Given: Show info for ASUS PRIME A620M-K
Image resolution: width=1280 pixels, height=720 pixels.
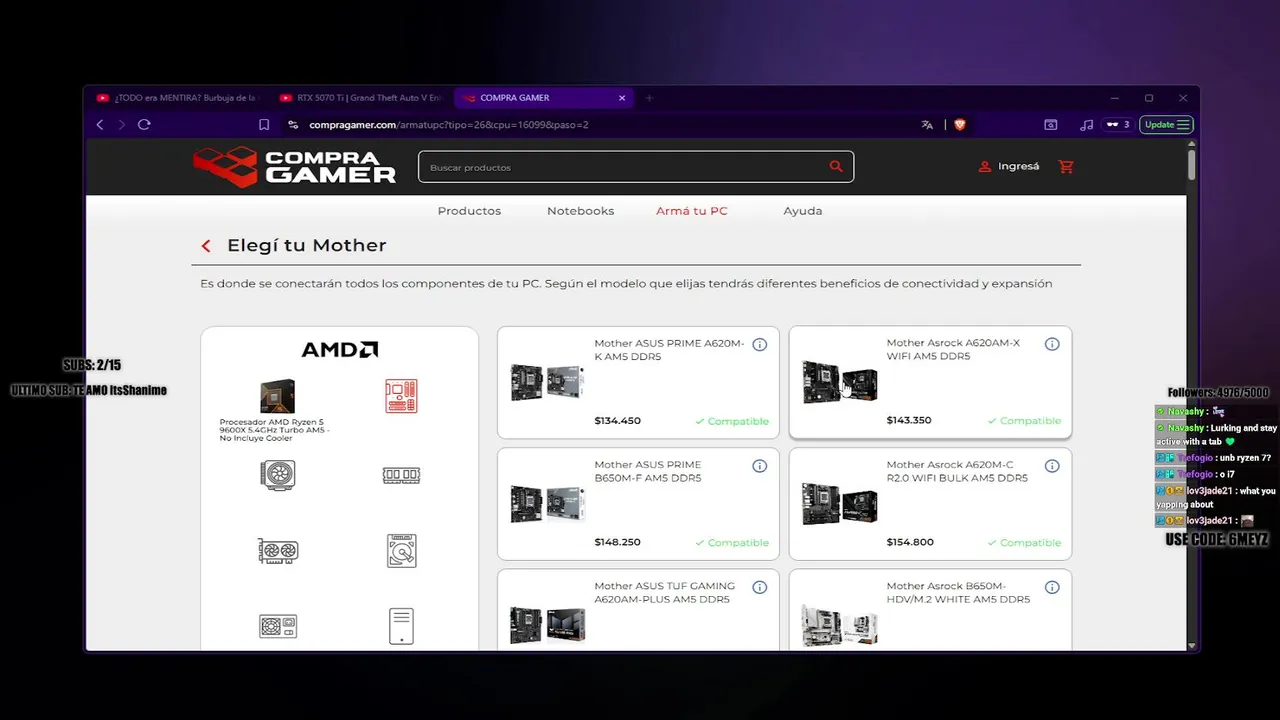Looking at the screenshot, I should pos(759,345).
